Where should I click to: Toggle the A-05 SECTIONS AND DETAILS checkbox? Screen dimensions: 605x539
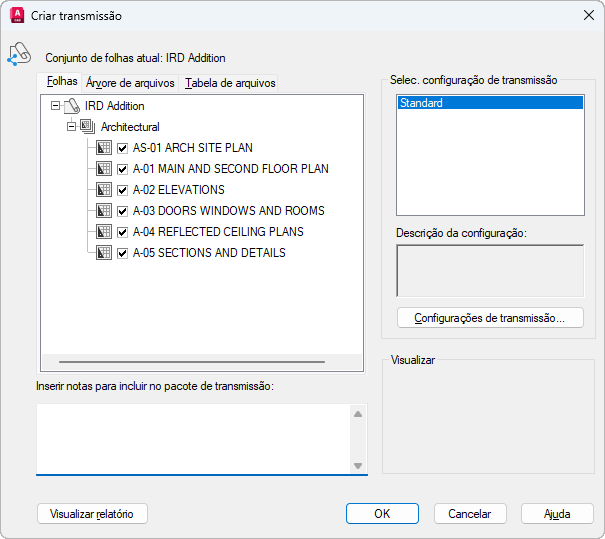tap(123, 253)
